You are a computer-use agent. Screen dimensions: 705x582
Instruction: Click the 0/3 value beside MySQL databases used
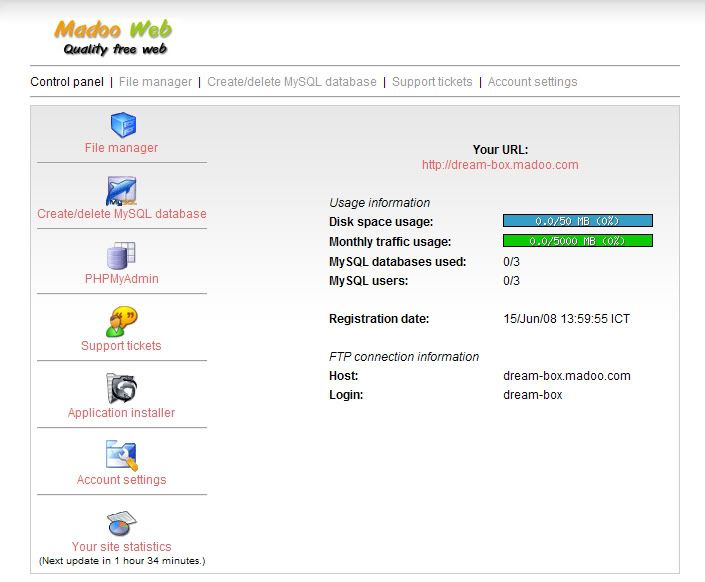[512, 261]
